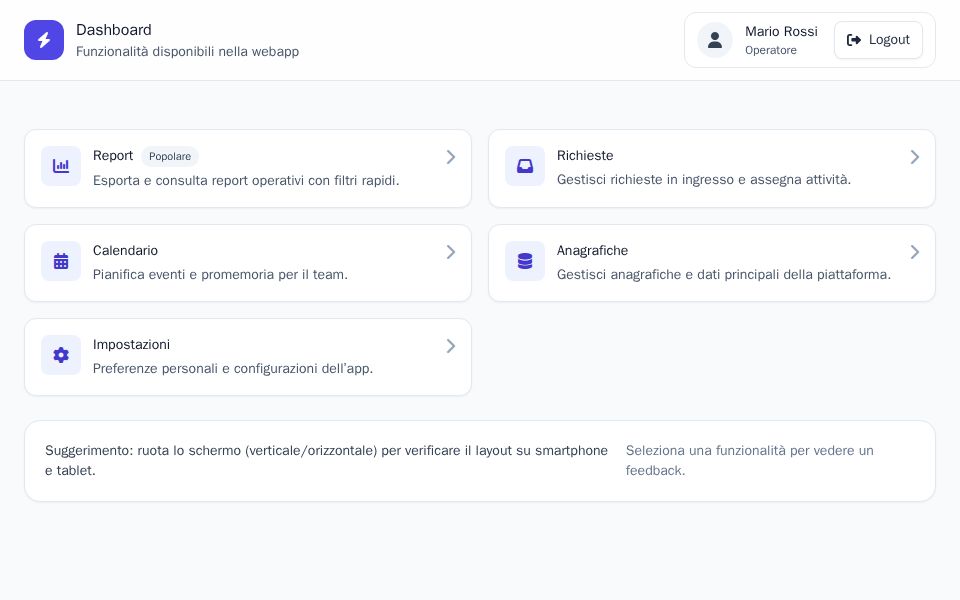Click the blue Report icon background tile
The image size is (960, 600).
tap(61, 166)
